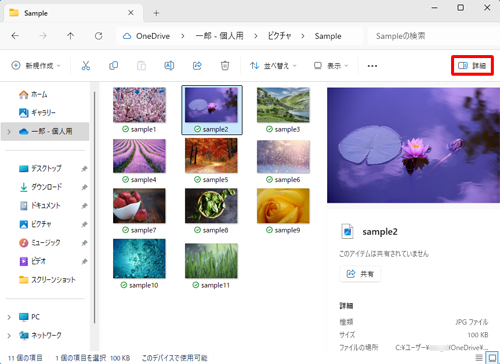This screenshot has height=364, width=500.
Task: Click chevron after ピクチャ in address bar
Action: [x=303, y=36]
